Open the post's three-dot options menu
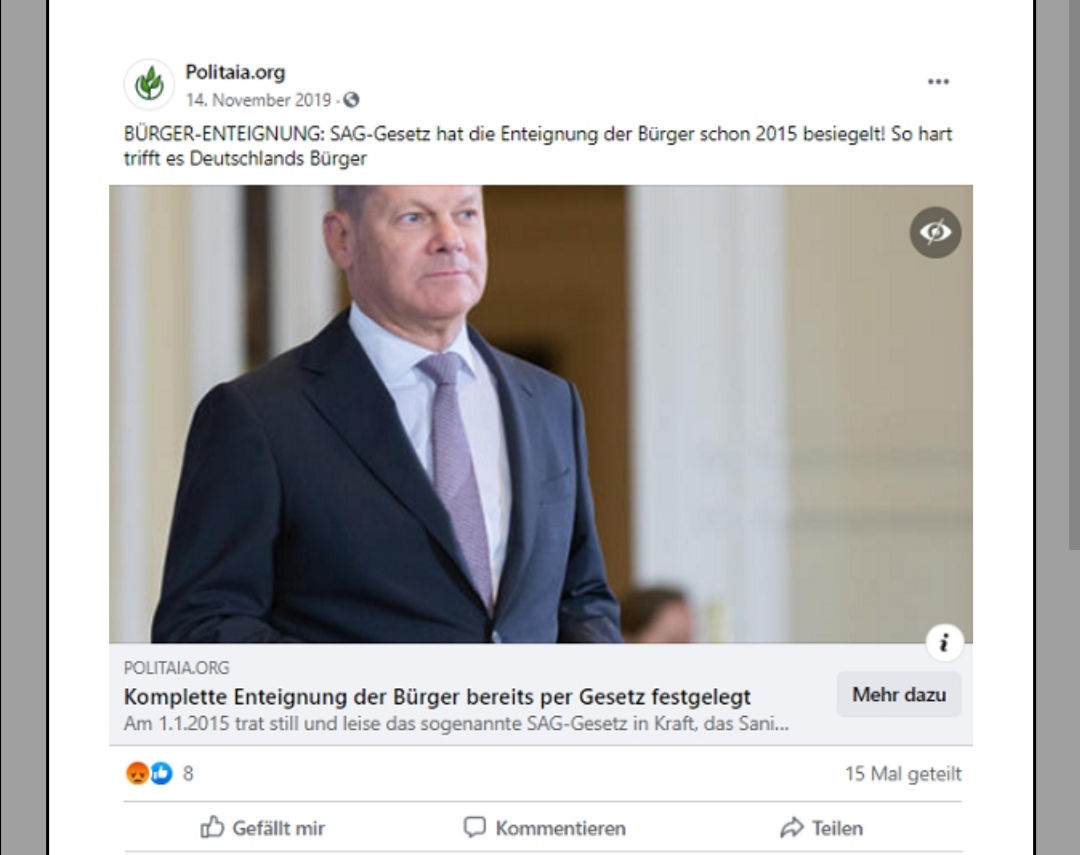 pos(938,82)
